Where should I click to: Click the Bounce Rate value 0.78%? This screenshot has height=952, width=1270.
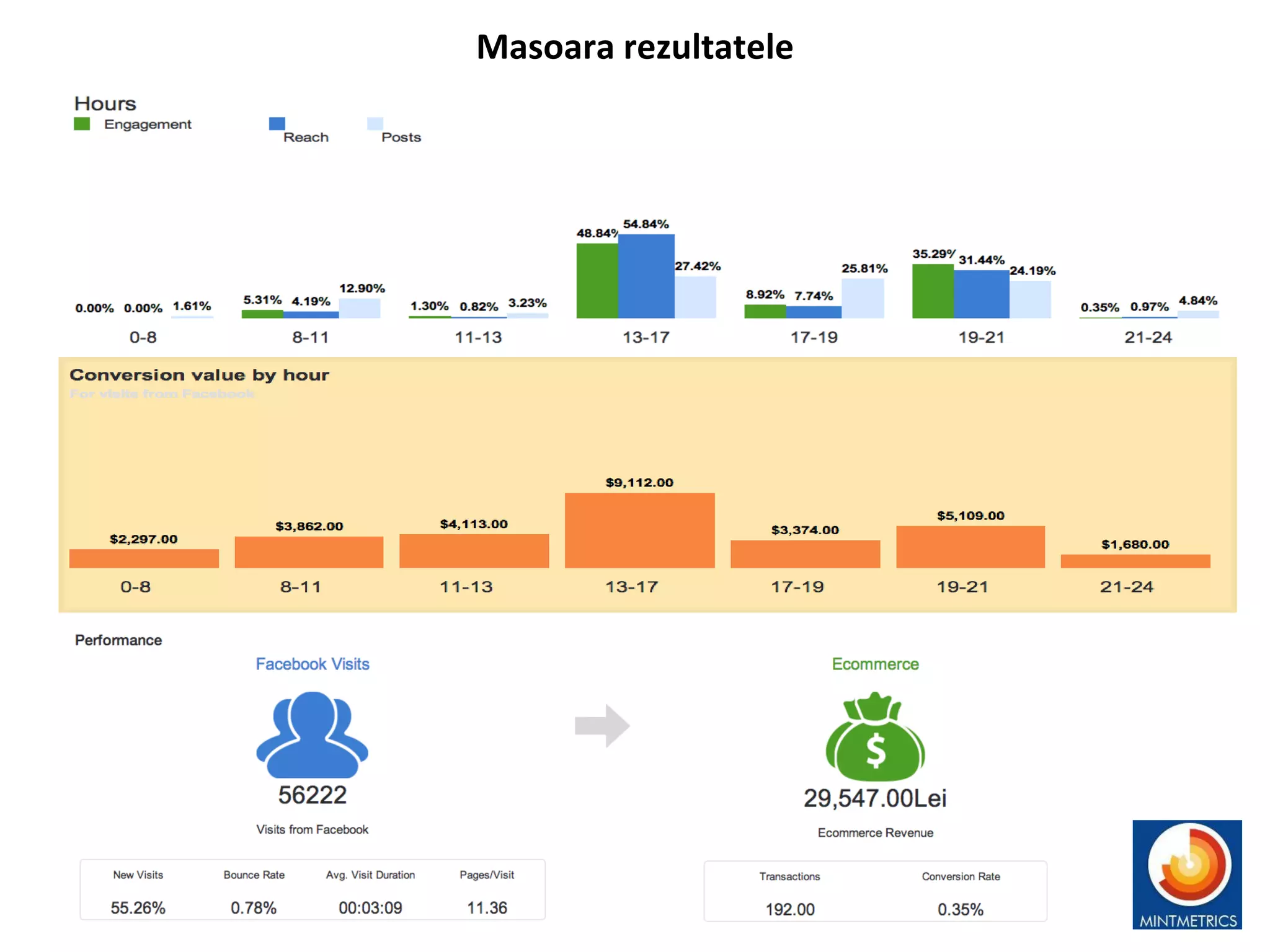(x=254, y=908)
